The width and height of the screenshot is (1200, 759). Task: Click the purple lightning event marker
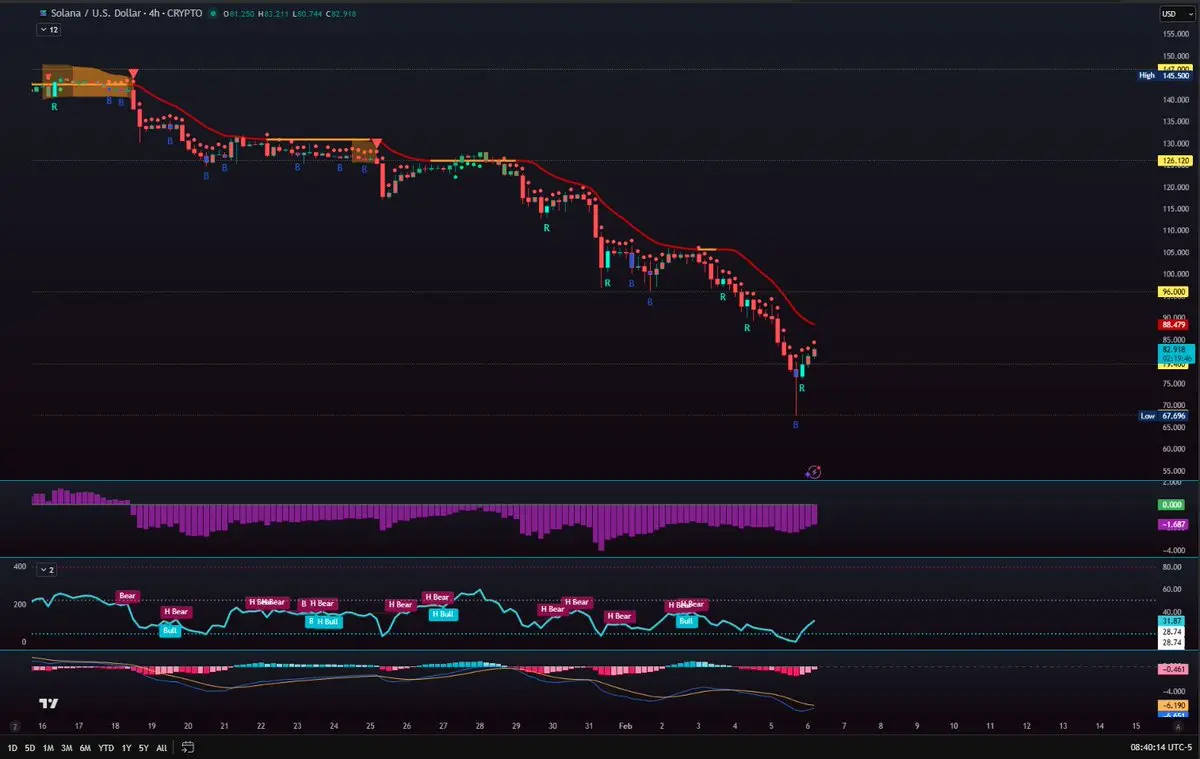tap(814, 472)
